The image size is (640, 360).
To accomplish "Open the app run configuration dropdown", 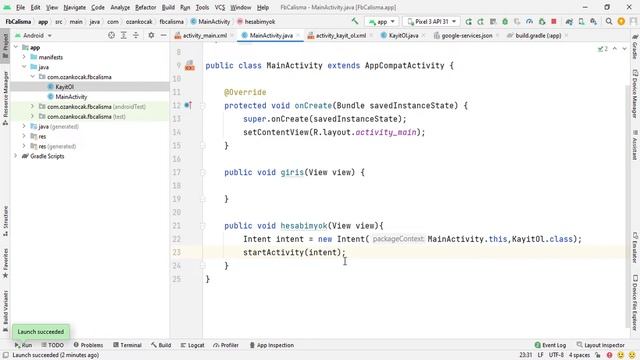I will [x=382, y=22].
